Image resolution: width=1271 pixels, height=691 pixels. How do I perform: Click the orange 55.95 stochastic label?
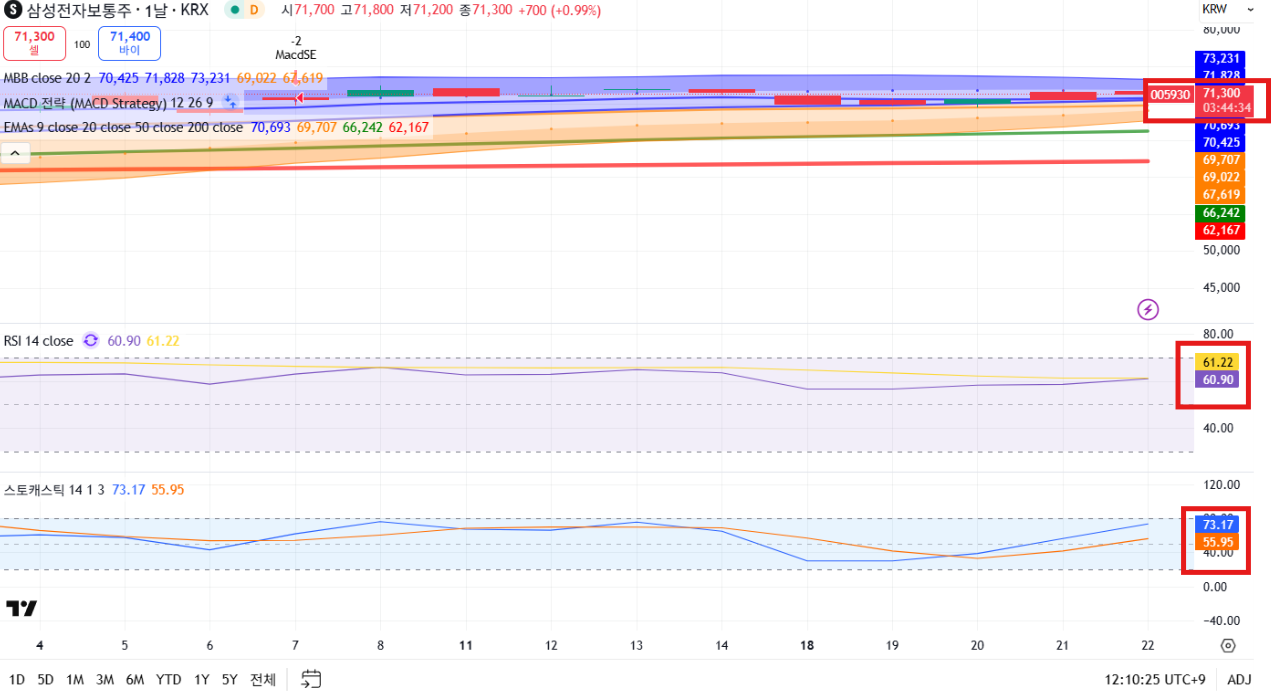pos(1218,542)
